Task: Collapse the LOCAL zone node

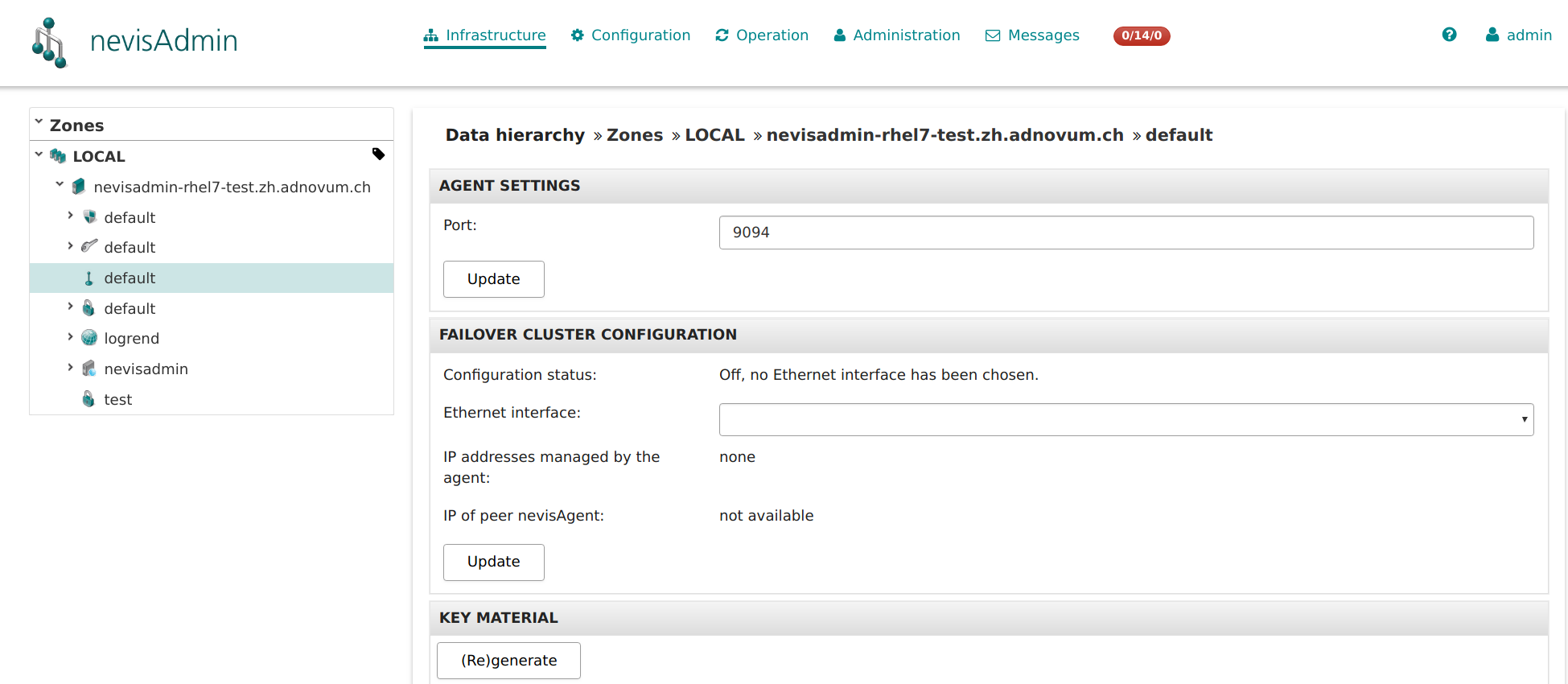Action: click(x=39, y=154)
